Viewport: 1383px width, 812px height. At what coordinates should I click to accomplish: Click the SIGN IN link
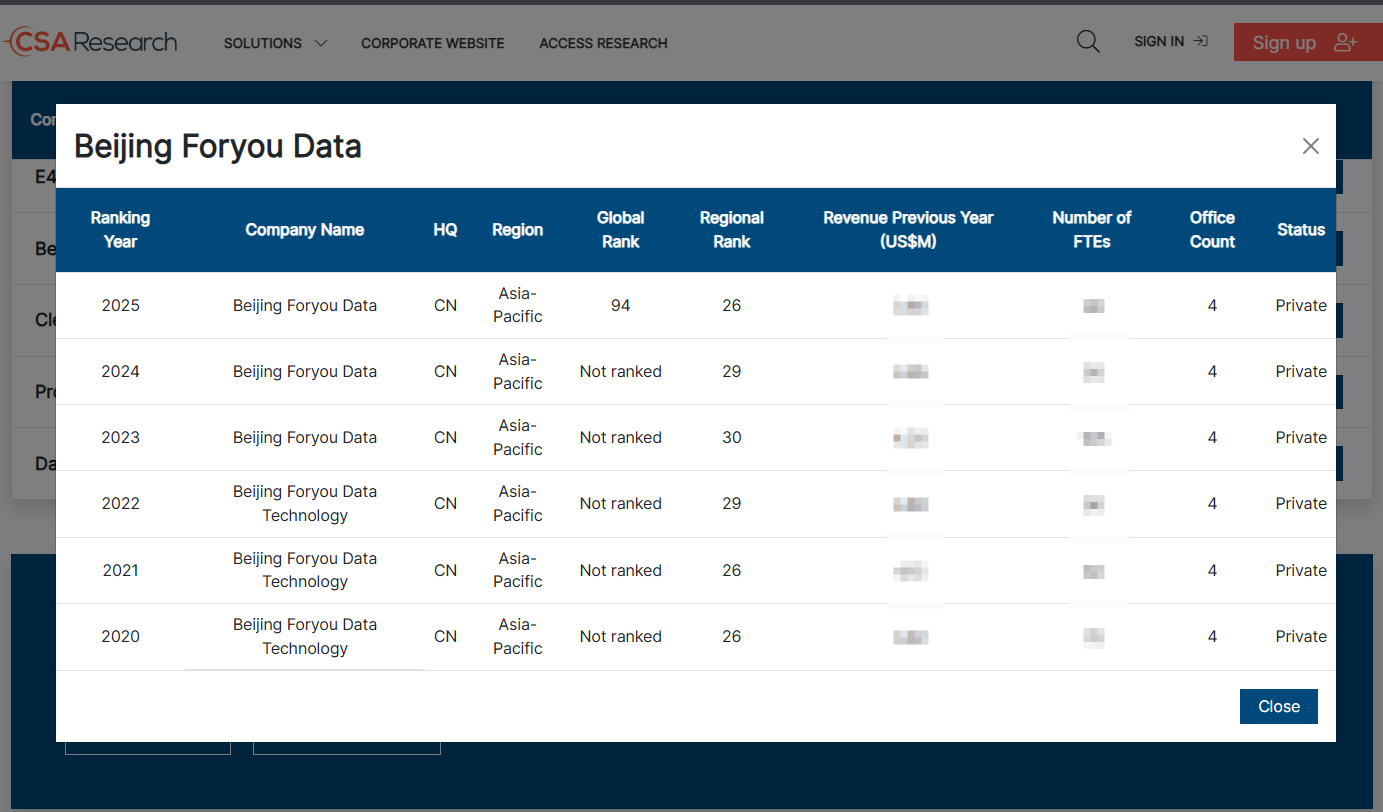[x=1170, y=42]
